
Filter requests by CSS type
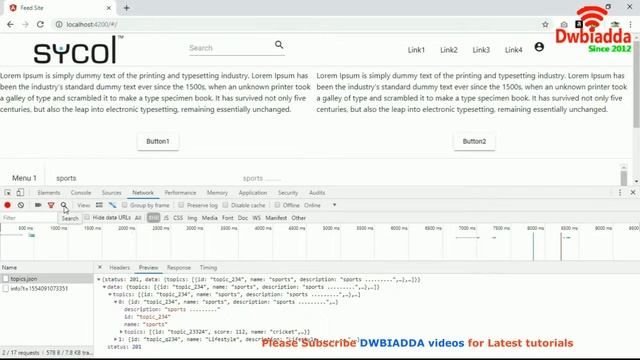[178, 218]
